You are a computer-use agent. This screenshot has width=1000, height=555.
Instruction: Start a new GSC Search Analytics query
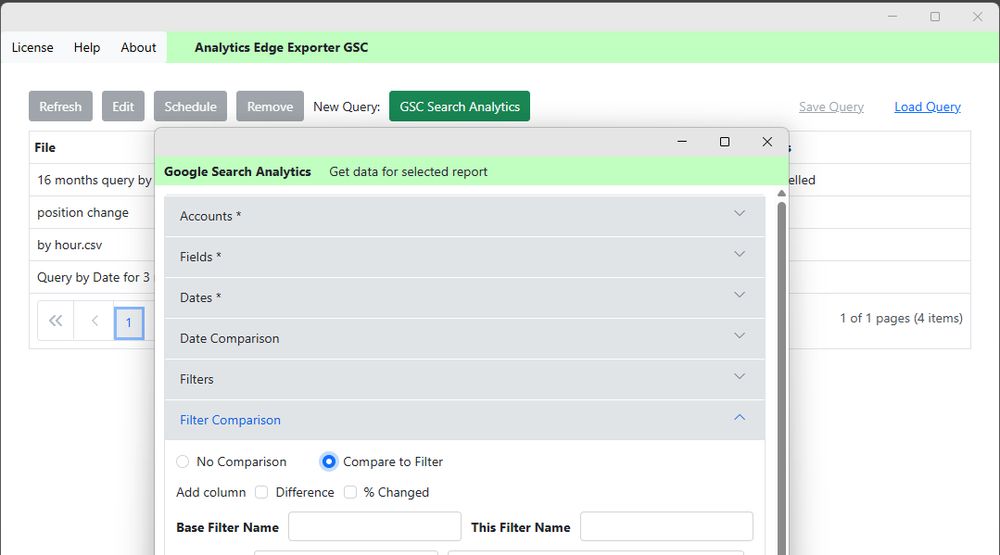click(459, 107)
